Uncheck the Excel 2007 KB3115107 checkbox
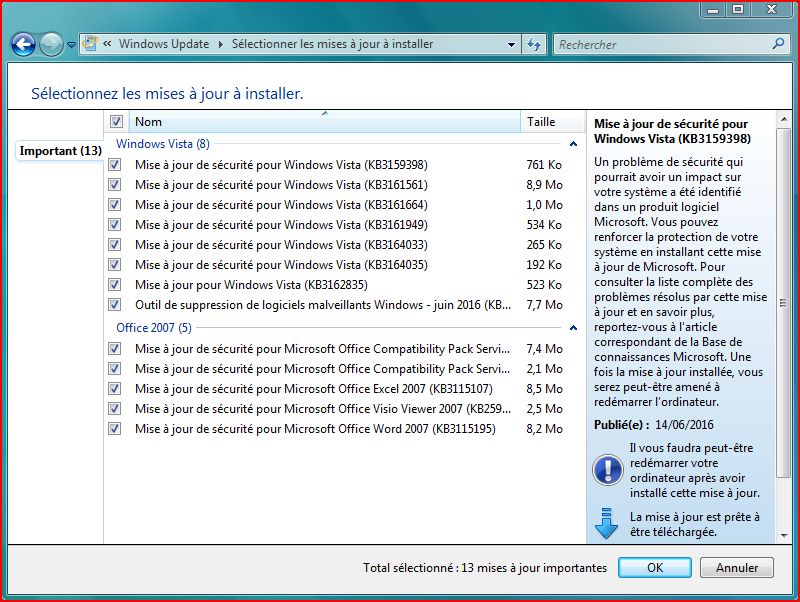800x602 pixels. 115,389
